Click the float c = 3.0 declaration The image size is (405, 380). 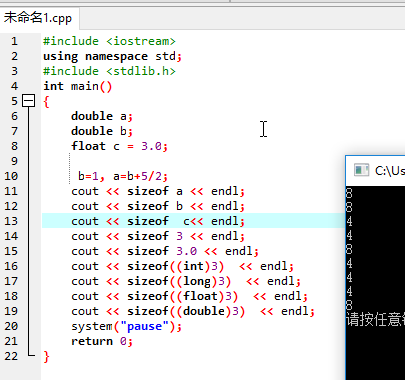[x=119, y=146]
